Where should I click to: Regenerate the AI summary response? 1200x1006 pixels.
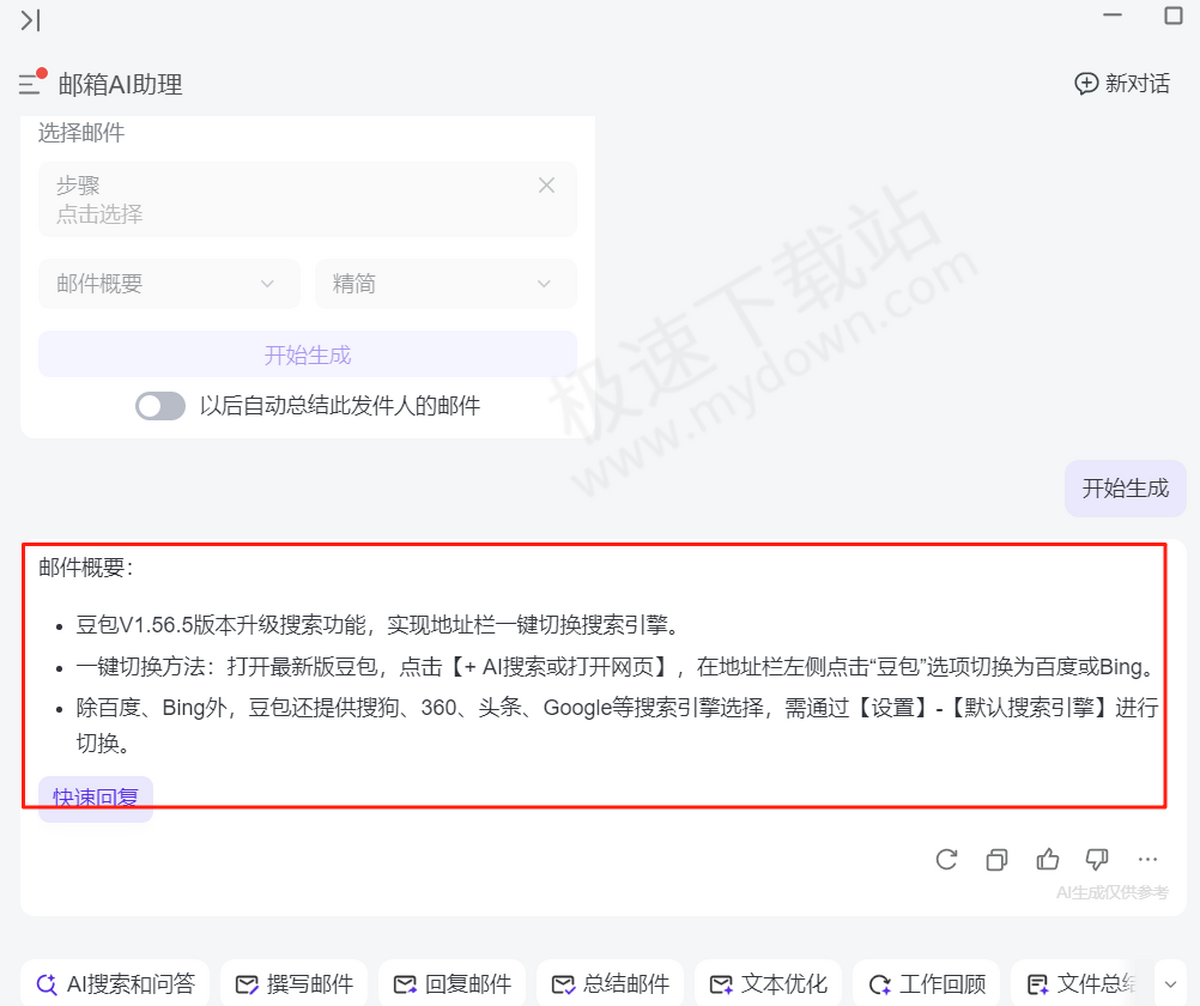point(946,860)
